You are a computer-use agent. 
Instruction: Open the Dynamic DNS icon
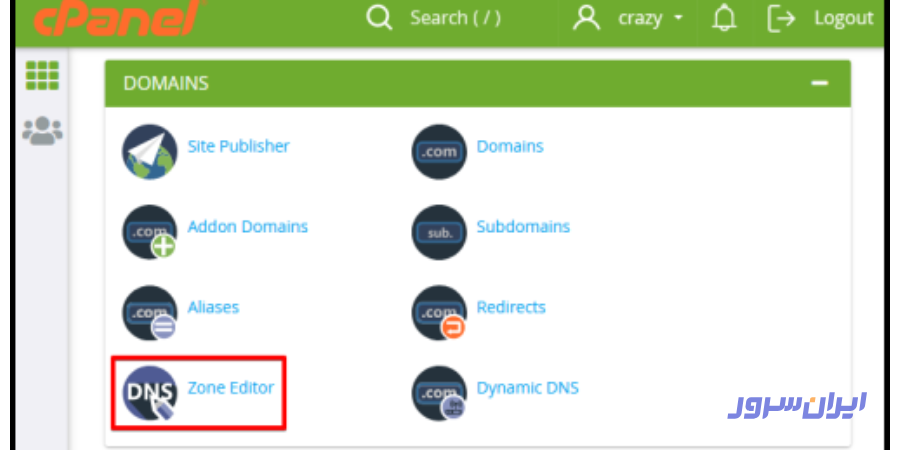[439, 392]
